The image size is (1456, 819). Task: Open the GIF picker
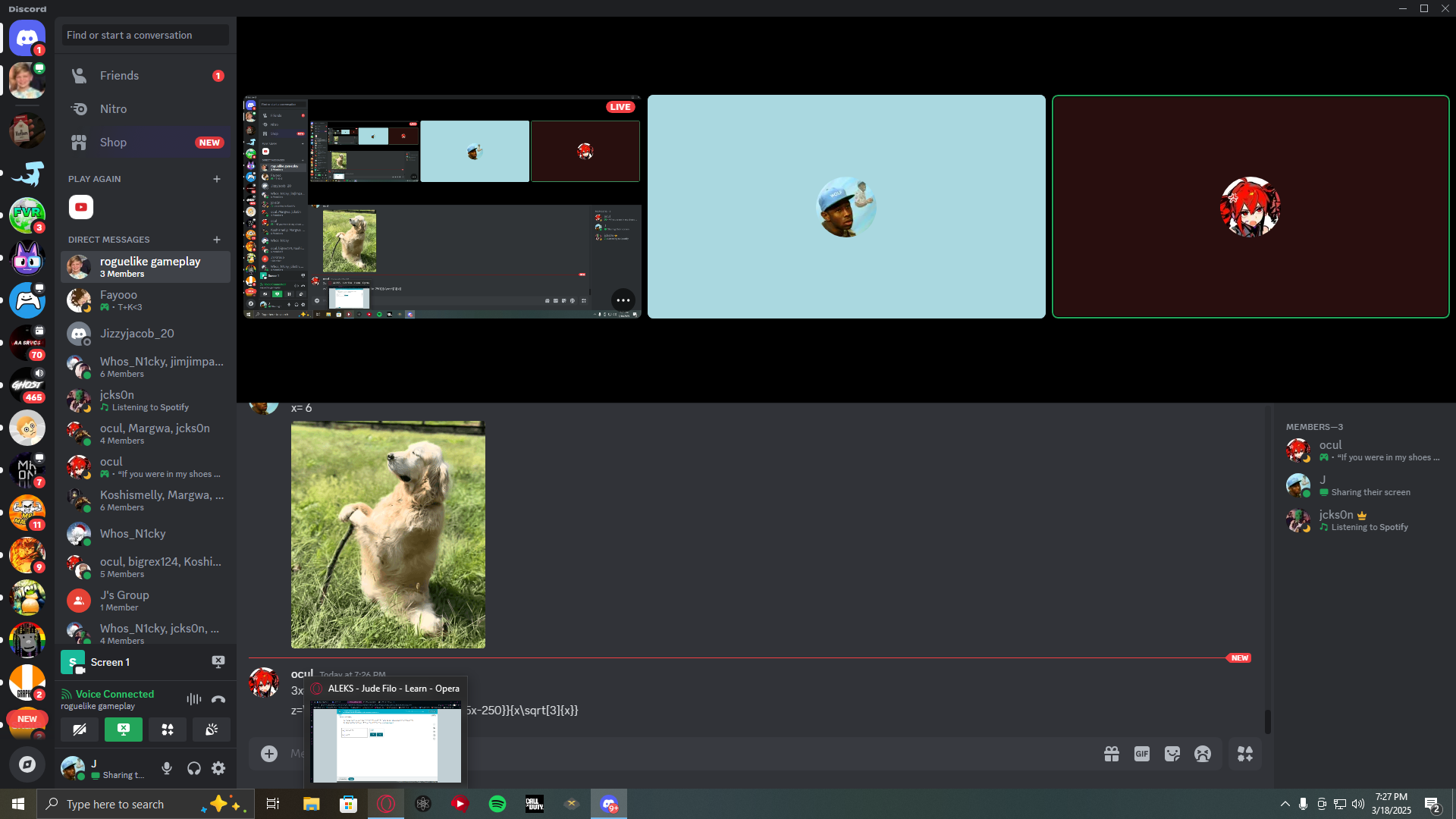tap(1142, 754)
